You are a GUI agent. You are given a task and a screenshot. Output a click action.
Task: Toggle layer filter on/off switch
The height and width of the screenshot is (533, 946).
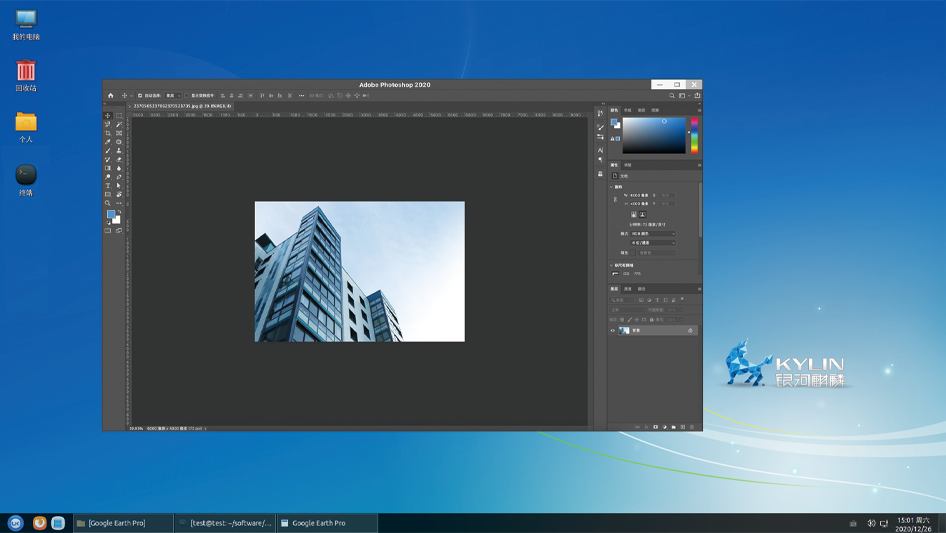coord(682,299)
